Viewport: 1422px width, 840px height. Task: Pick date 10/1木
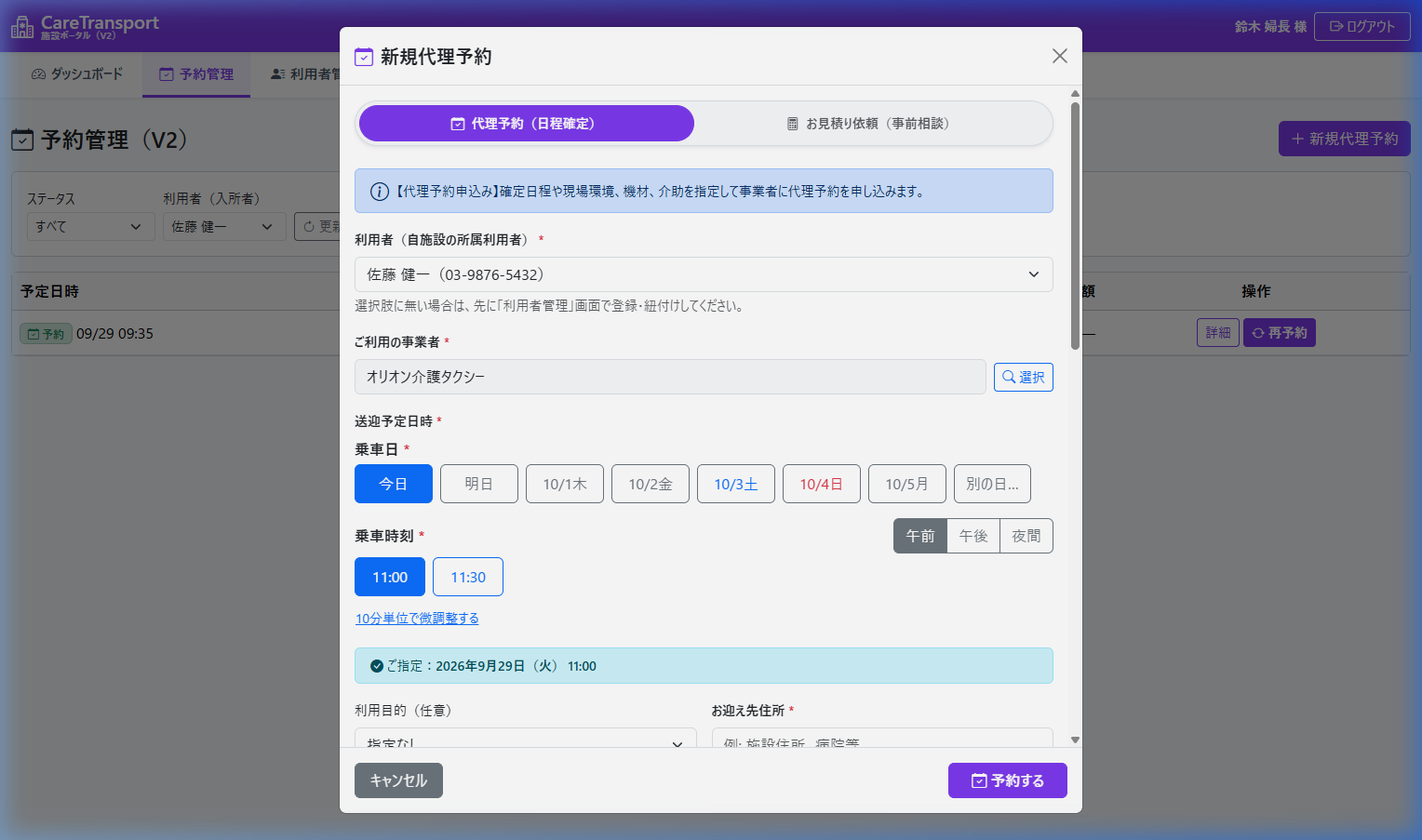click(565, 484)
